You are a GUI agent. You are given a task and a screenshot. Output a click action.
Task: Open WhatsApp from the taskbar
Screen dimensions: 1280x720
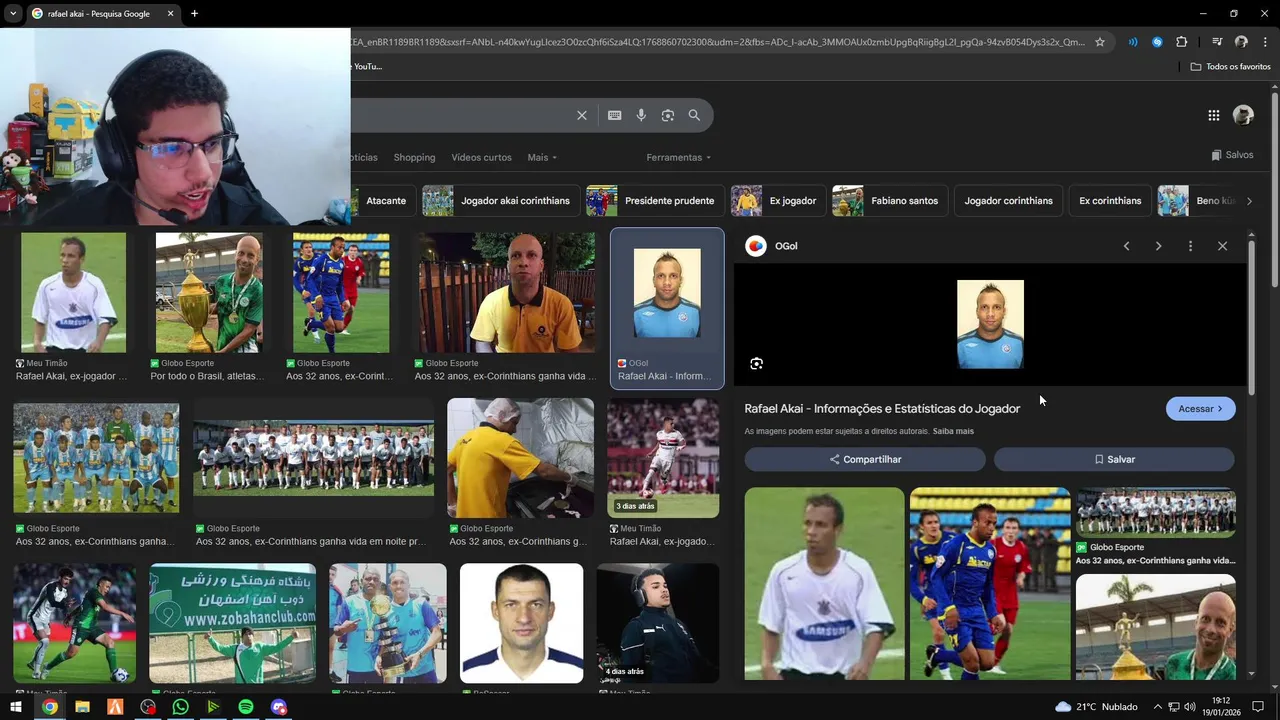click(180, 707)
